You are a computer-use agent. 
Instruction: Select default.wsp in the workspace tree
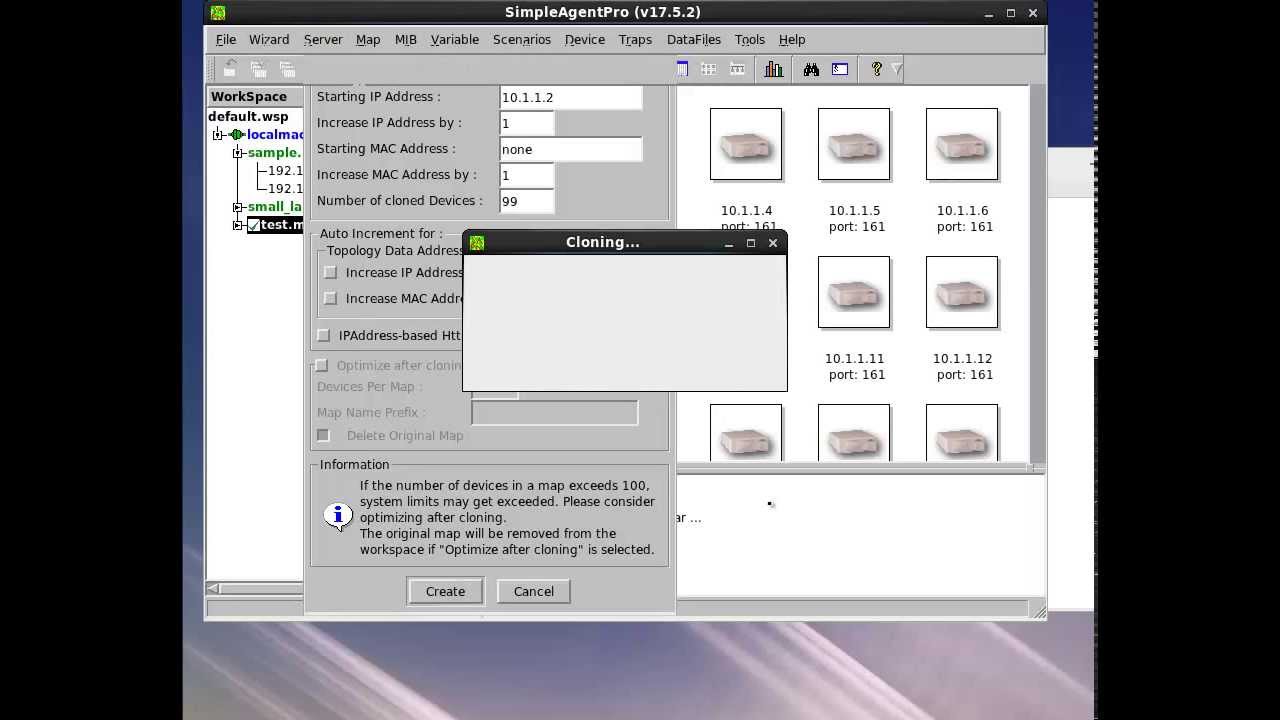click(248, 117)
